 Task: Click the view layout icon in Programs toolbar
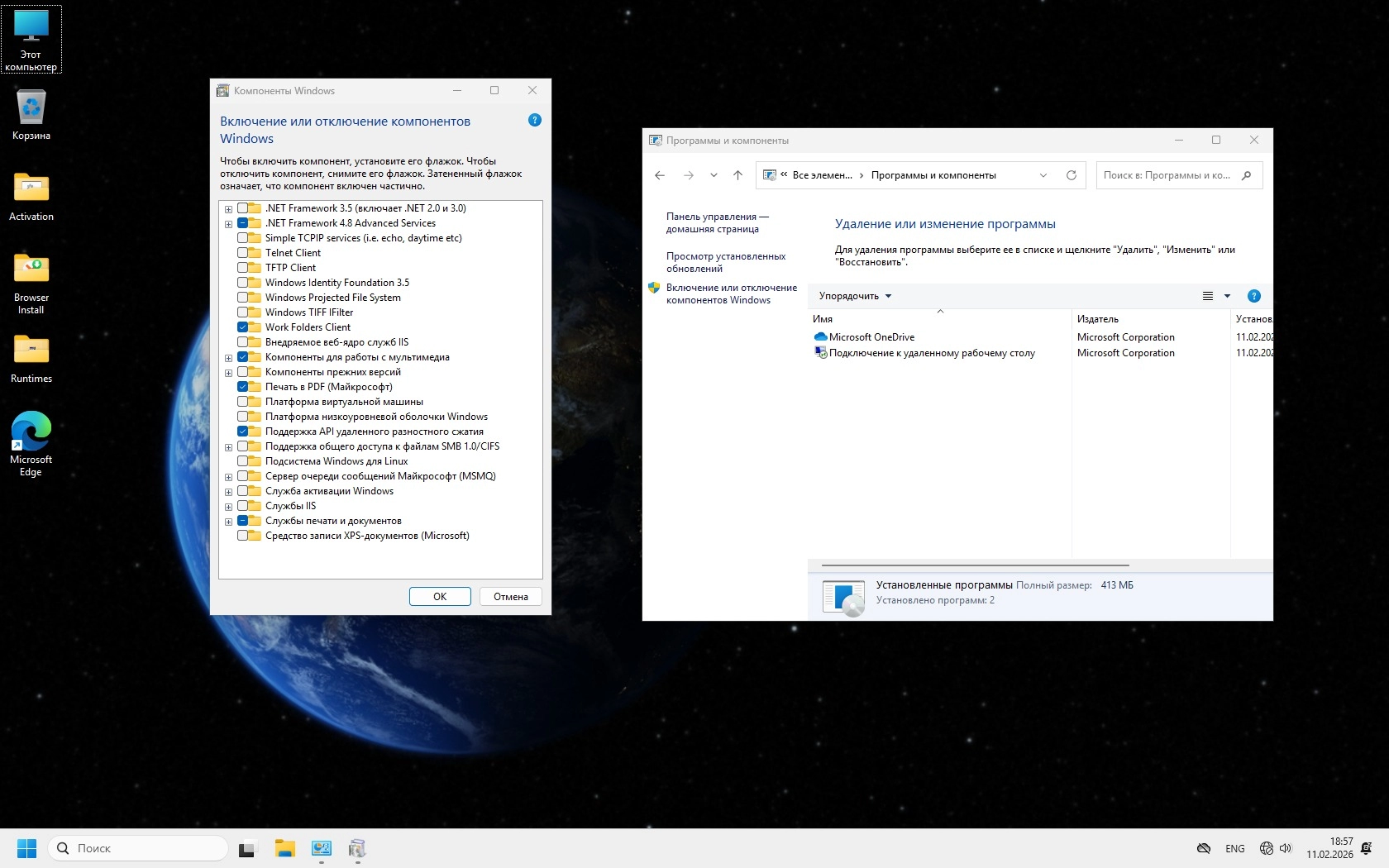click(x=1207, y=296)
